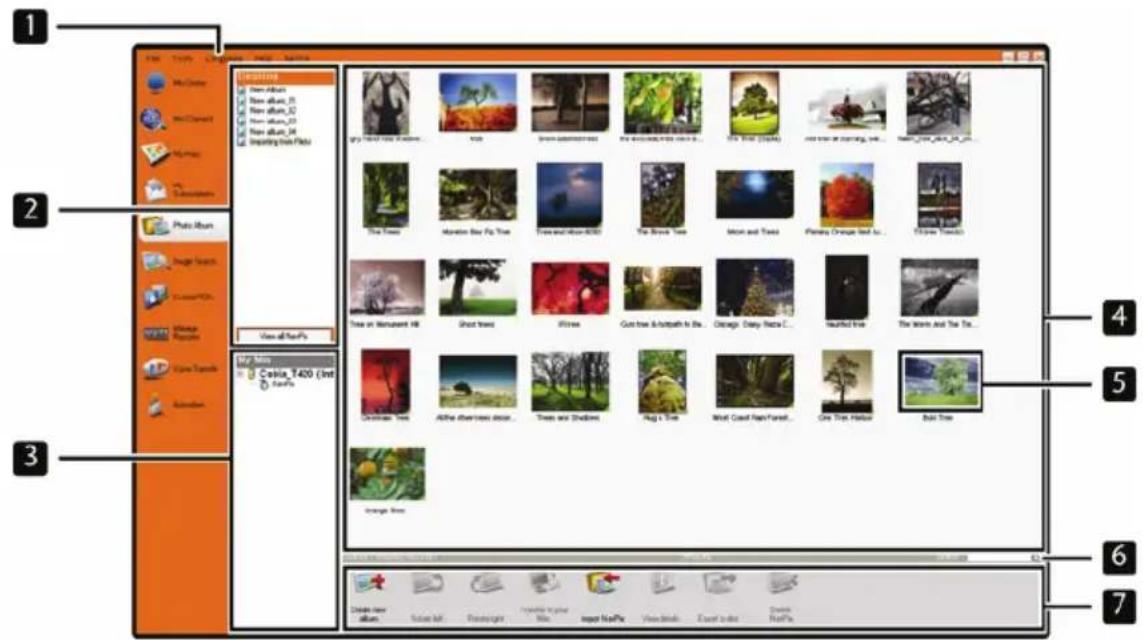Collapse the Cosia_T420 device tree node
1143x640 pixels.
click(240, 374)
